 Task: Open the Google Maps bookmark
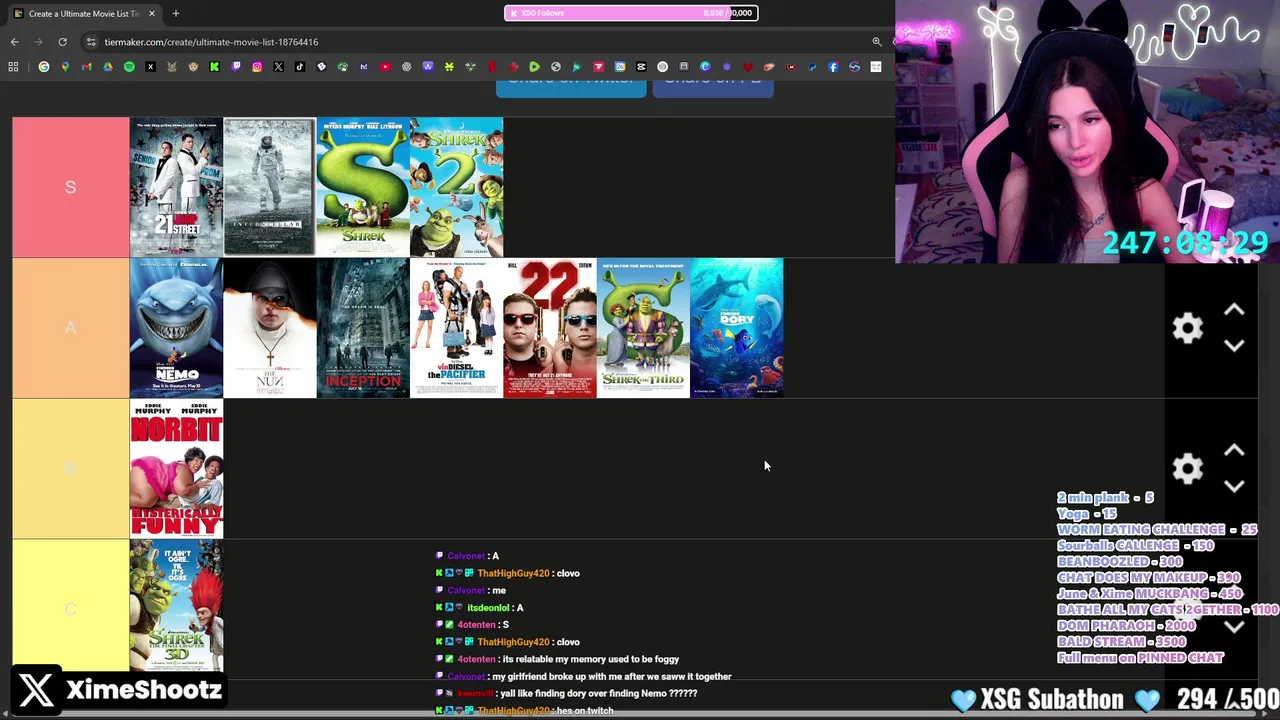(65, 67)
